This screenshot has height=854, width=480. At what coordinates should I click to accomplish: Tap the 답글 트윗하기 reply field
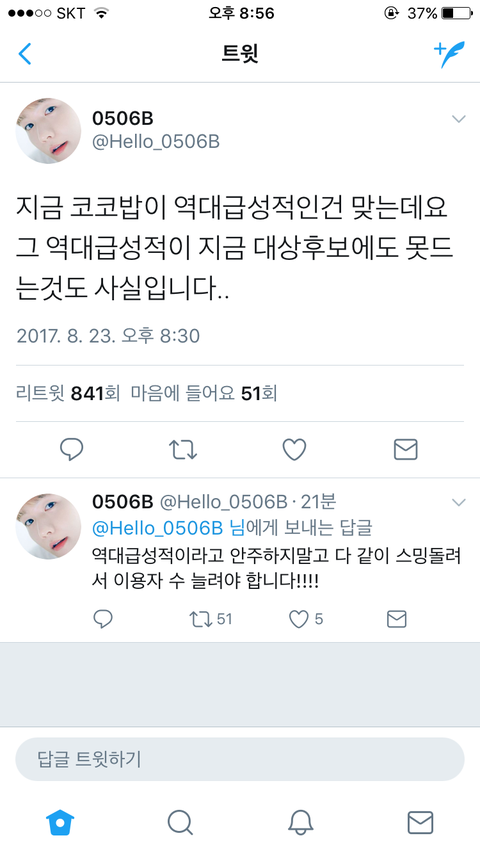240,759
